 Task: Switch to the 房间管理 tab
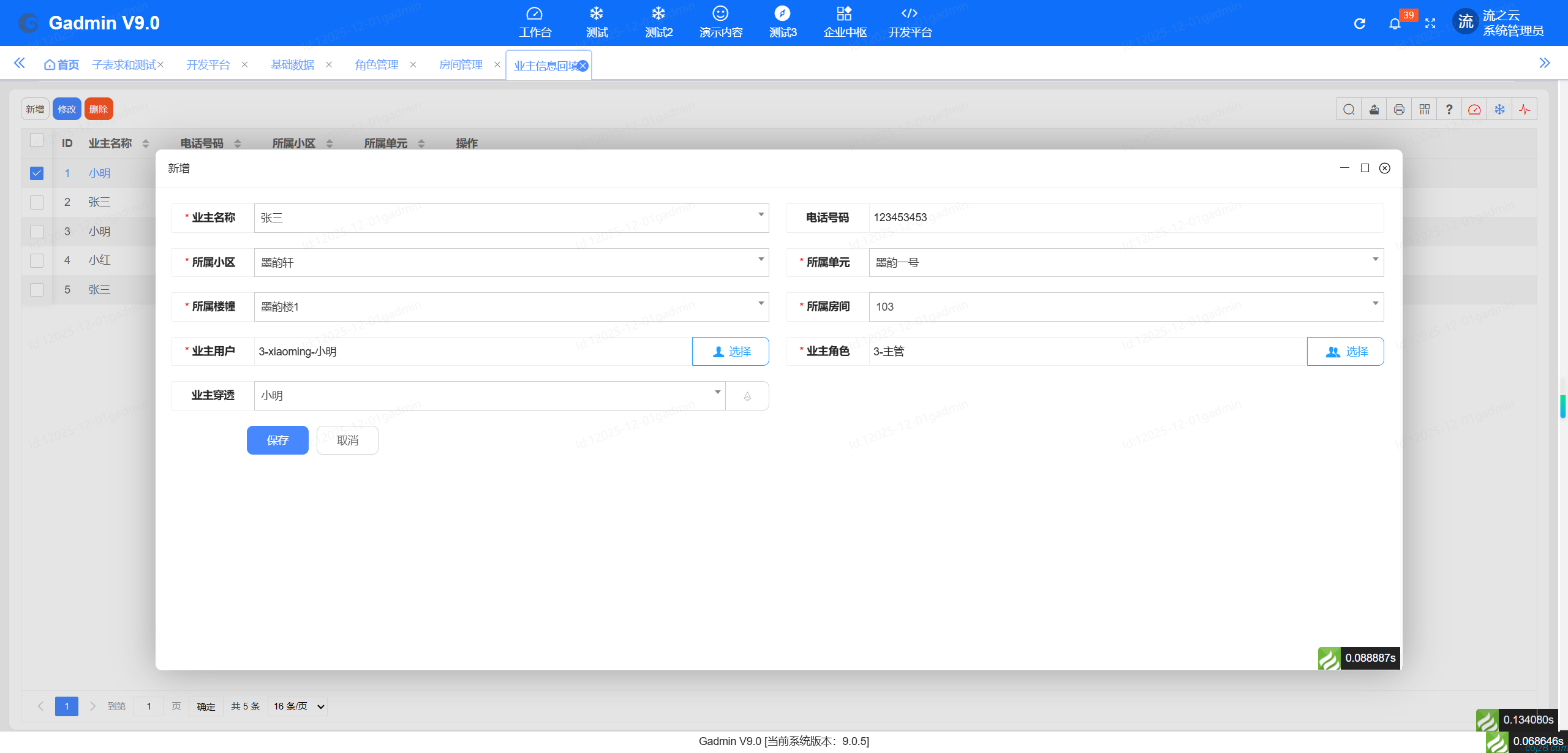coord(461,65)
